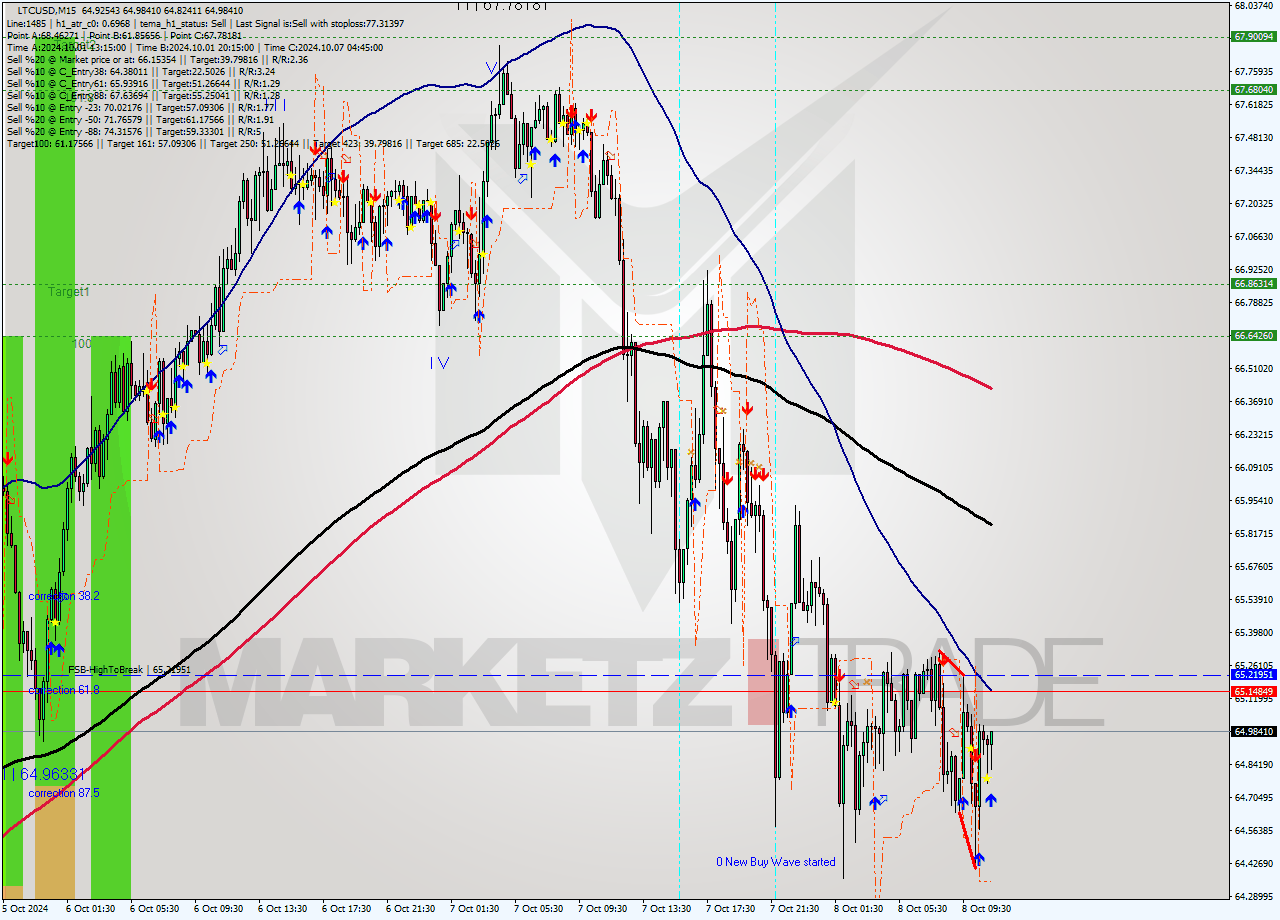Click the 'correction 38.2' label
The height and width of the screenshot is (920, 1280).
(x=64, y=596)
